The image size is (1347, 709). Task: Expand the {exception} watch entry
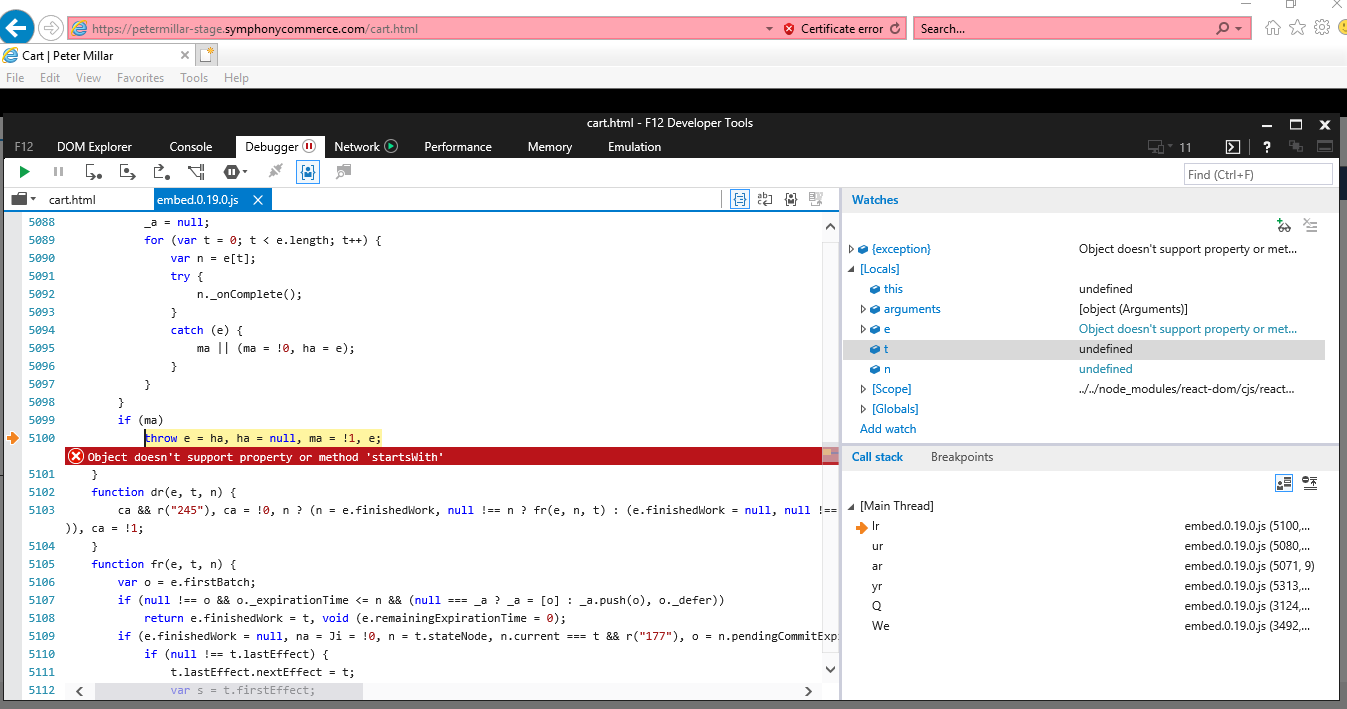852,249
